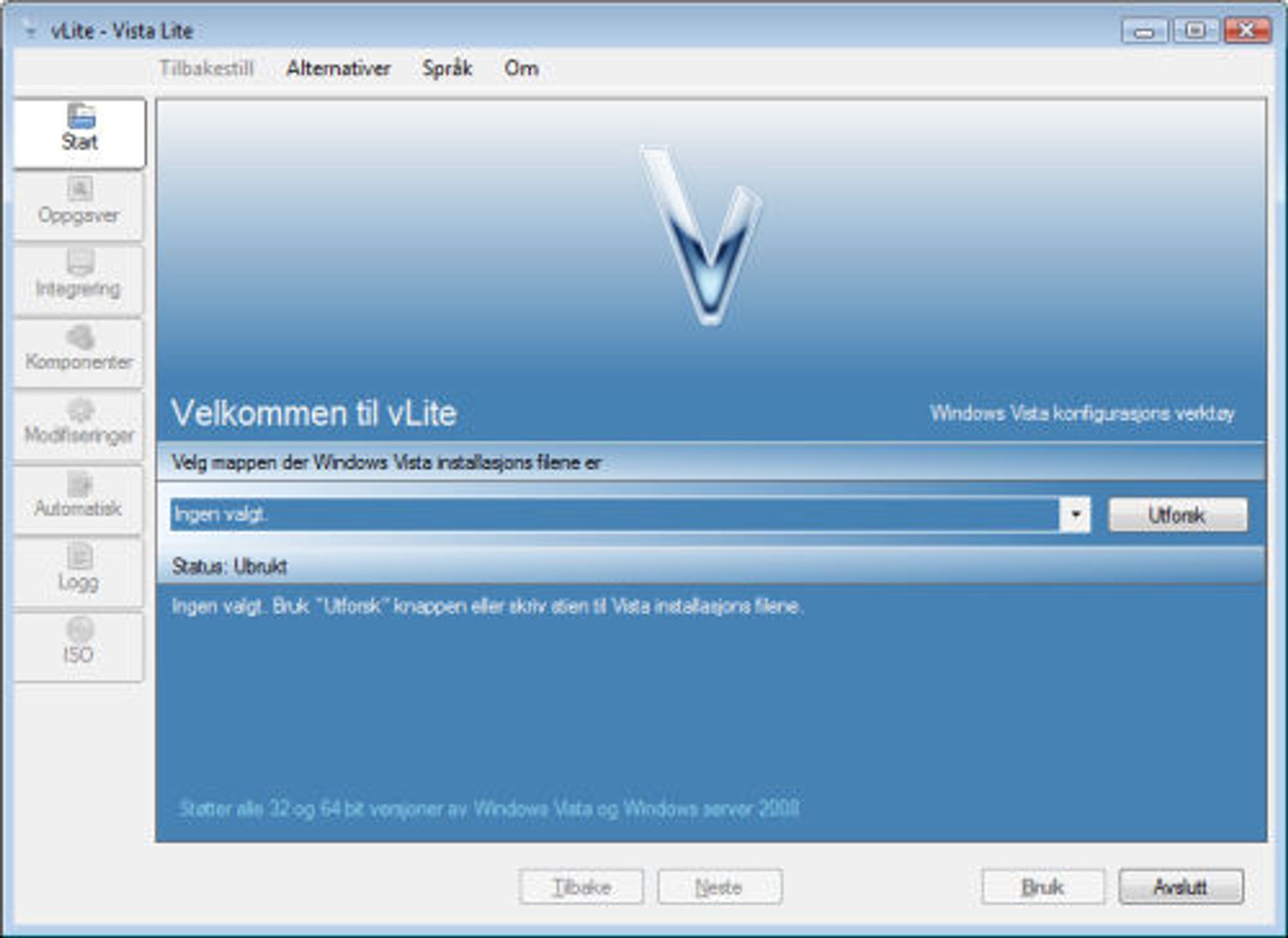Click the Neste button
1288x938 pixels.
pyautogui.click(x=719, y=887)
